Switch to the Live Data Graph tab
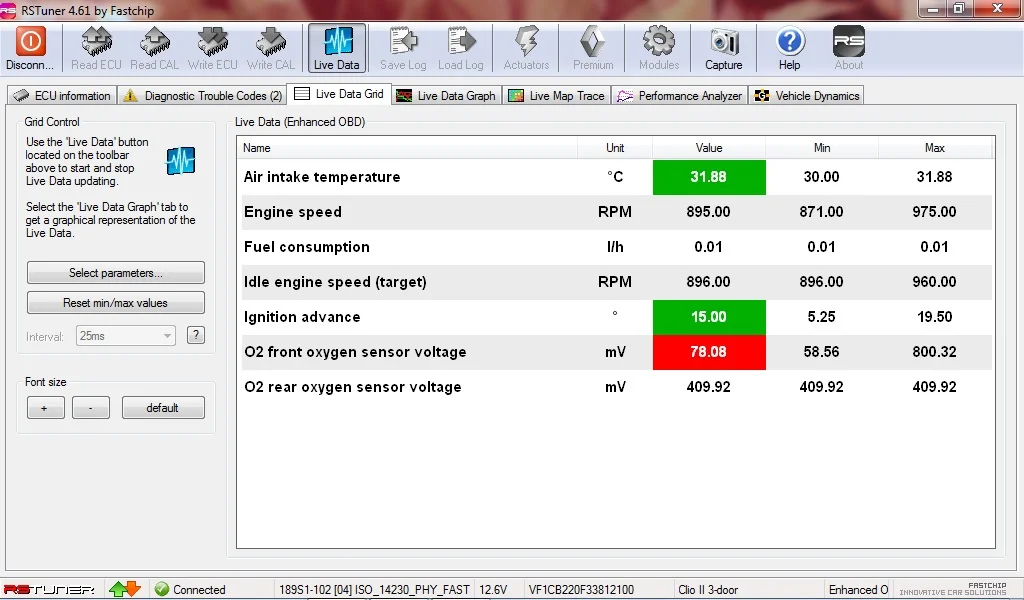1024x600 pixels. click(447, 95)
